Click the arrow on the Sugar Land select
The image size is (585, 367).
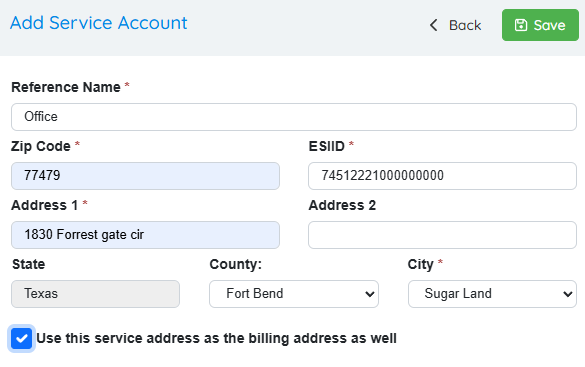click(x=568, y=294)
